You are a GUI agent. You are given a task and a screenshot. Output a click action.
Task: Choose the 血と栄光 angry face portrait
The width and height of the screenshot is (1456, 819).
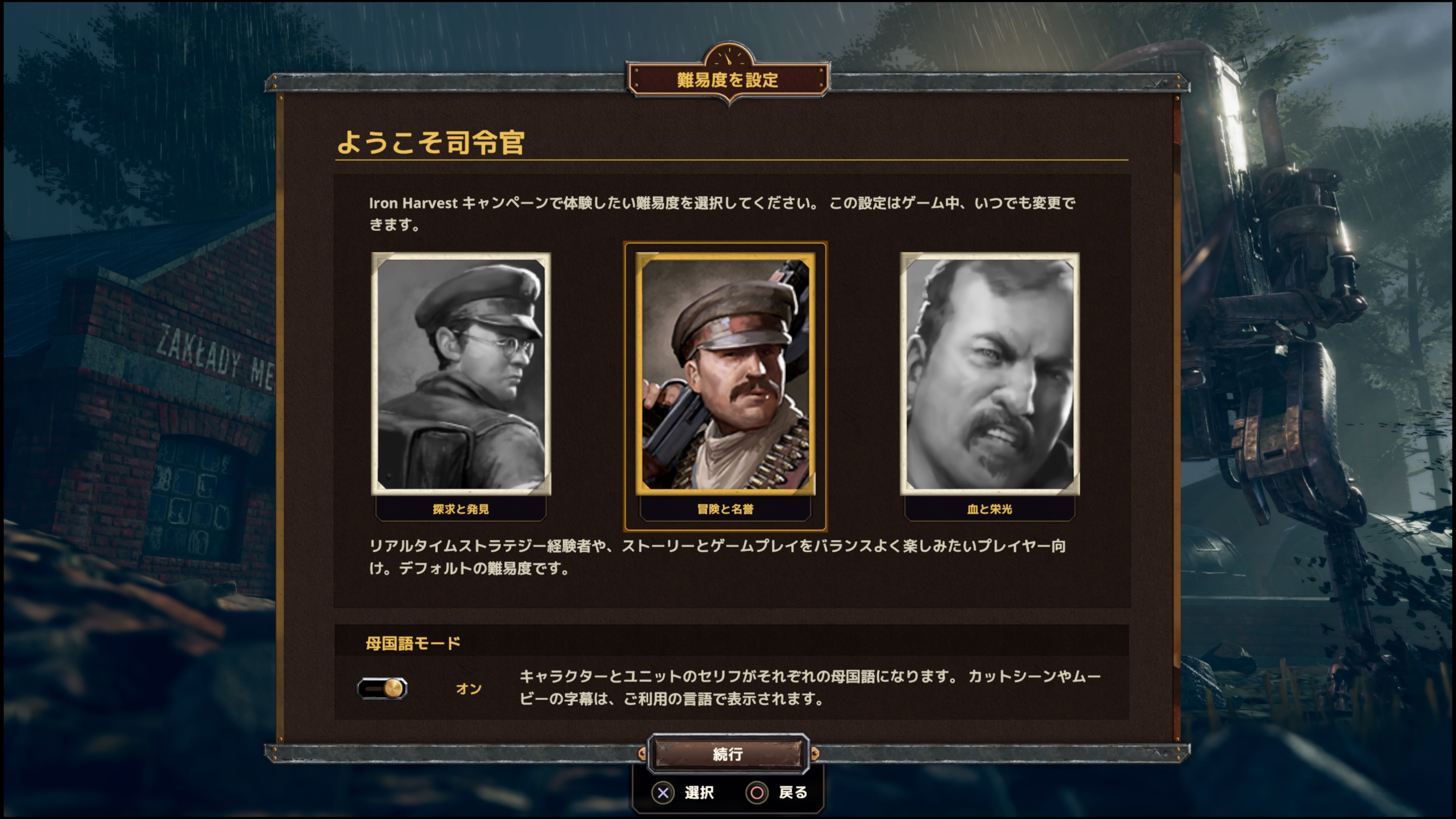[990, 373]
